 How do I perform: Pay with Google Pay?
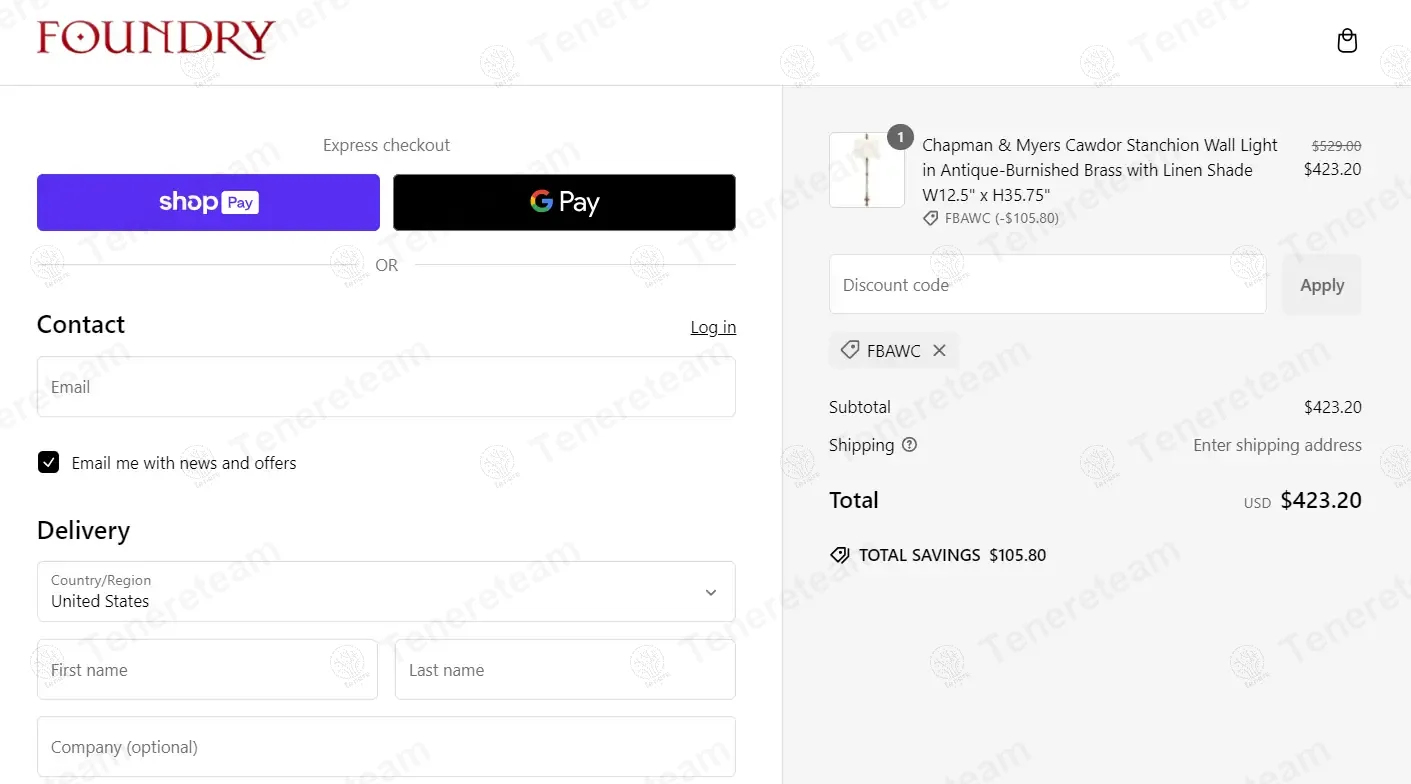click(x=564, y=202)
